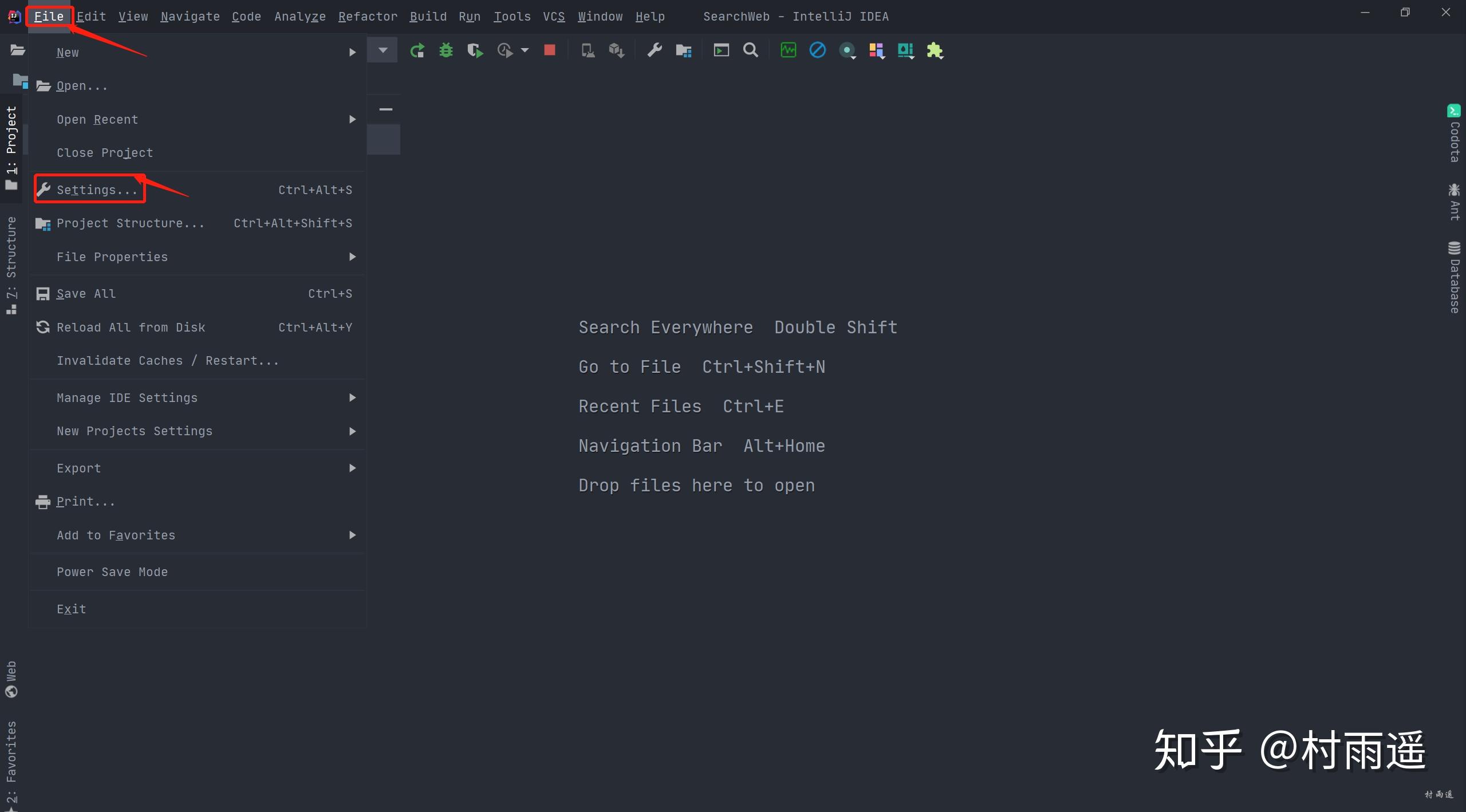
Task: Open Project Structure via toolbar folder icon
Action: [683, 50]
